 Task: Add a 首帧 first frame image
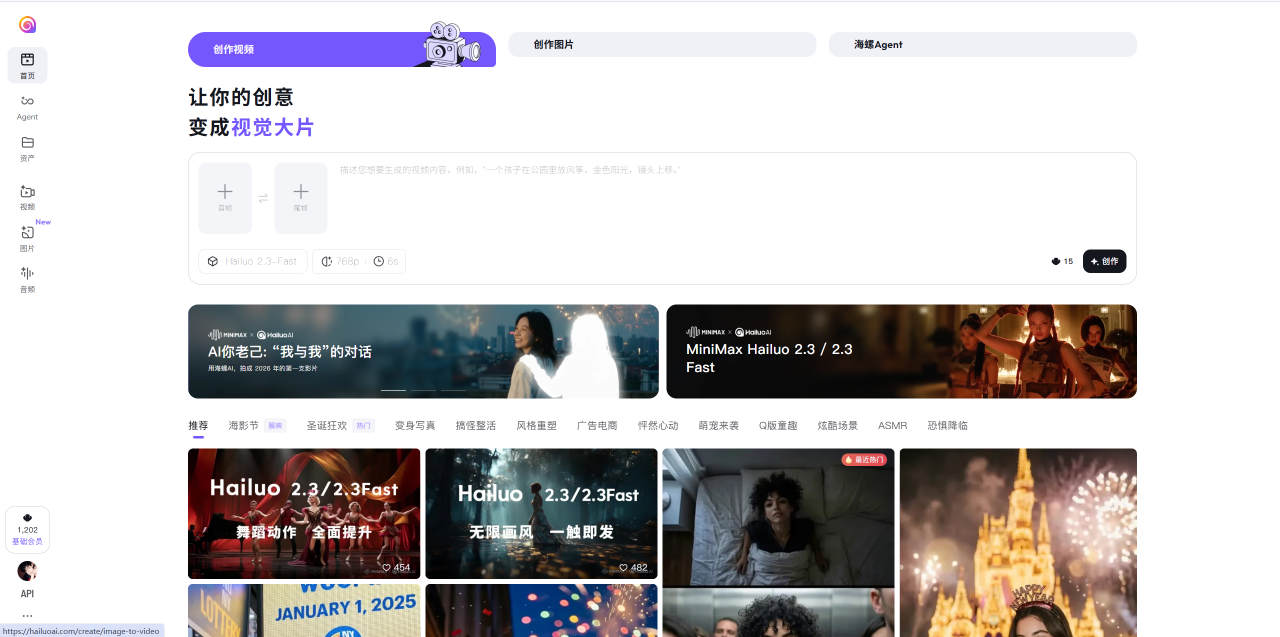point(225,198)
